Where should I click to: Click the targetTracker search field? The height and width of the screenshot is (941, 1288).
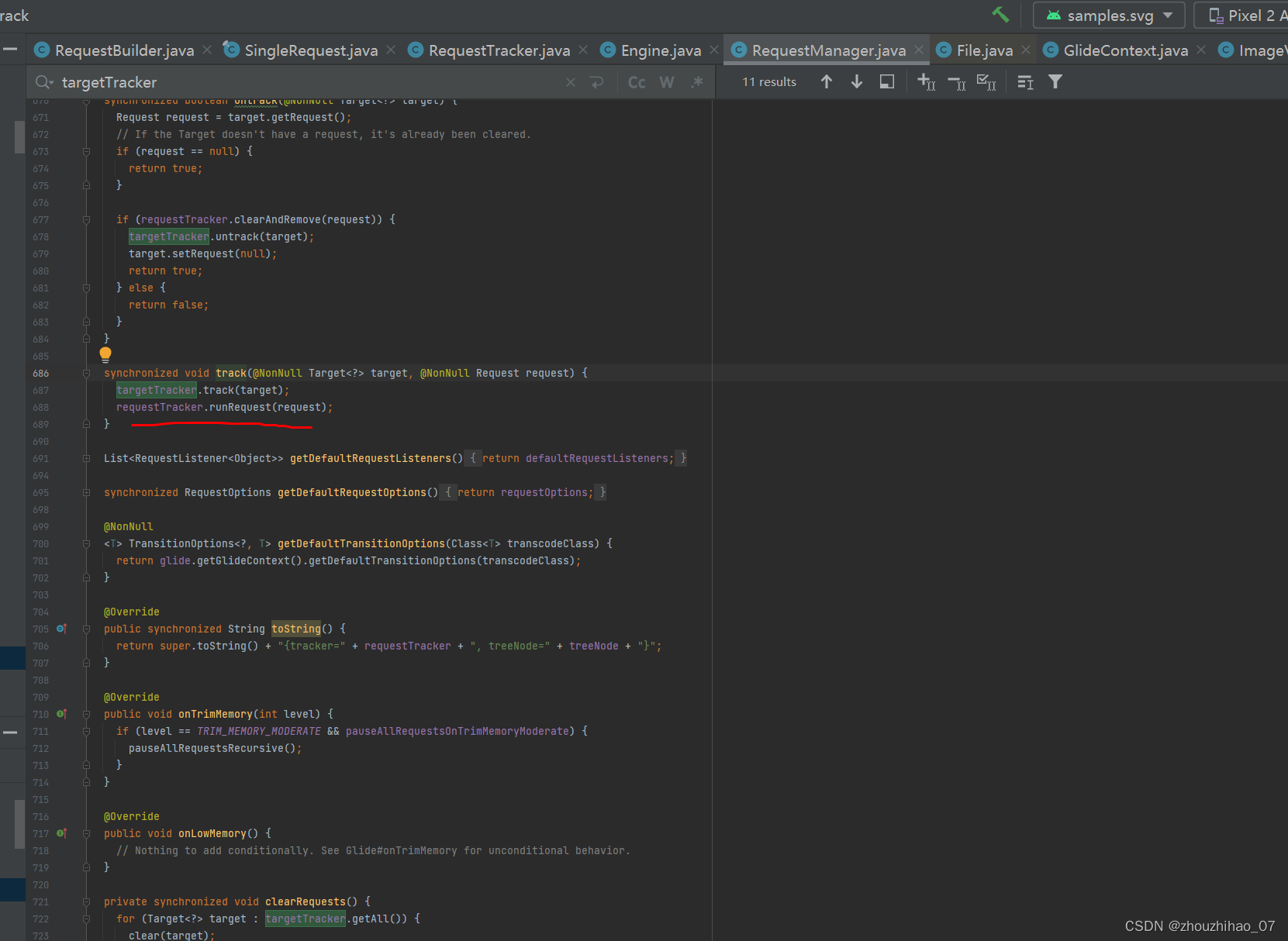click(310, 82)
